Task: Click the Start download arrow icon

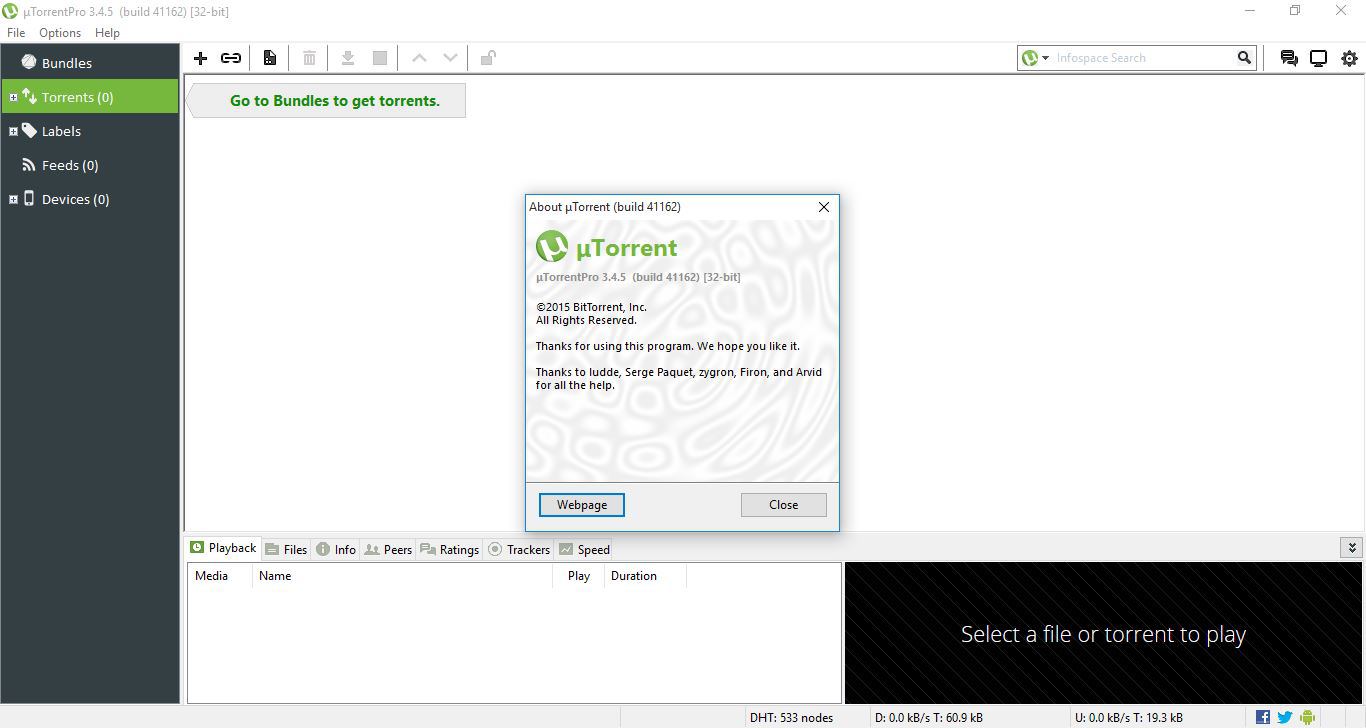Action: 348,58
